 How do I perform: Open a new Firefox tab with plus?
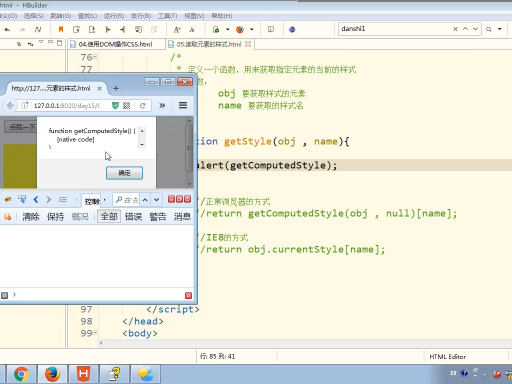(116, 88)
